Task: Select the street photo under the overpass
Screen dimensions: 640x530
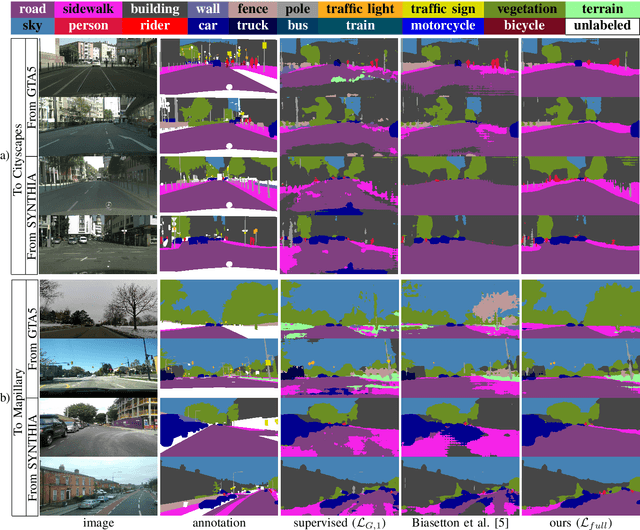Action: click(98, 126)
